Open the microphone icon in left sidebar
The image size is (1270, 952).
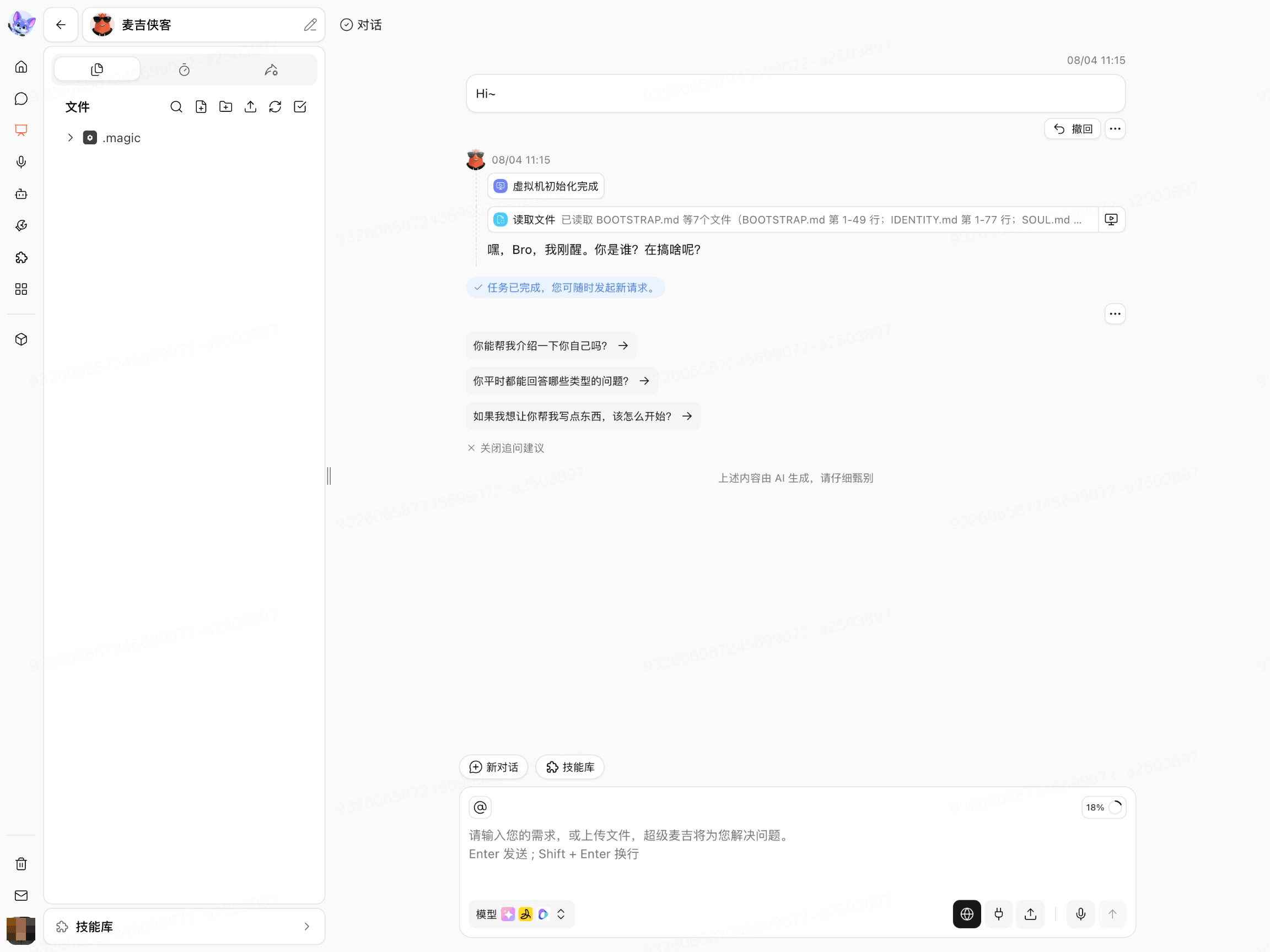[21, 162]
